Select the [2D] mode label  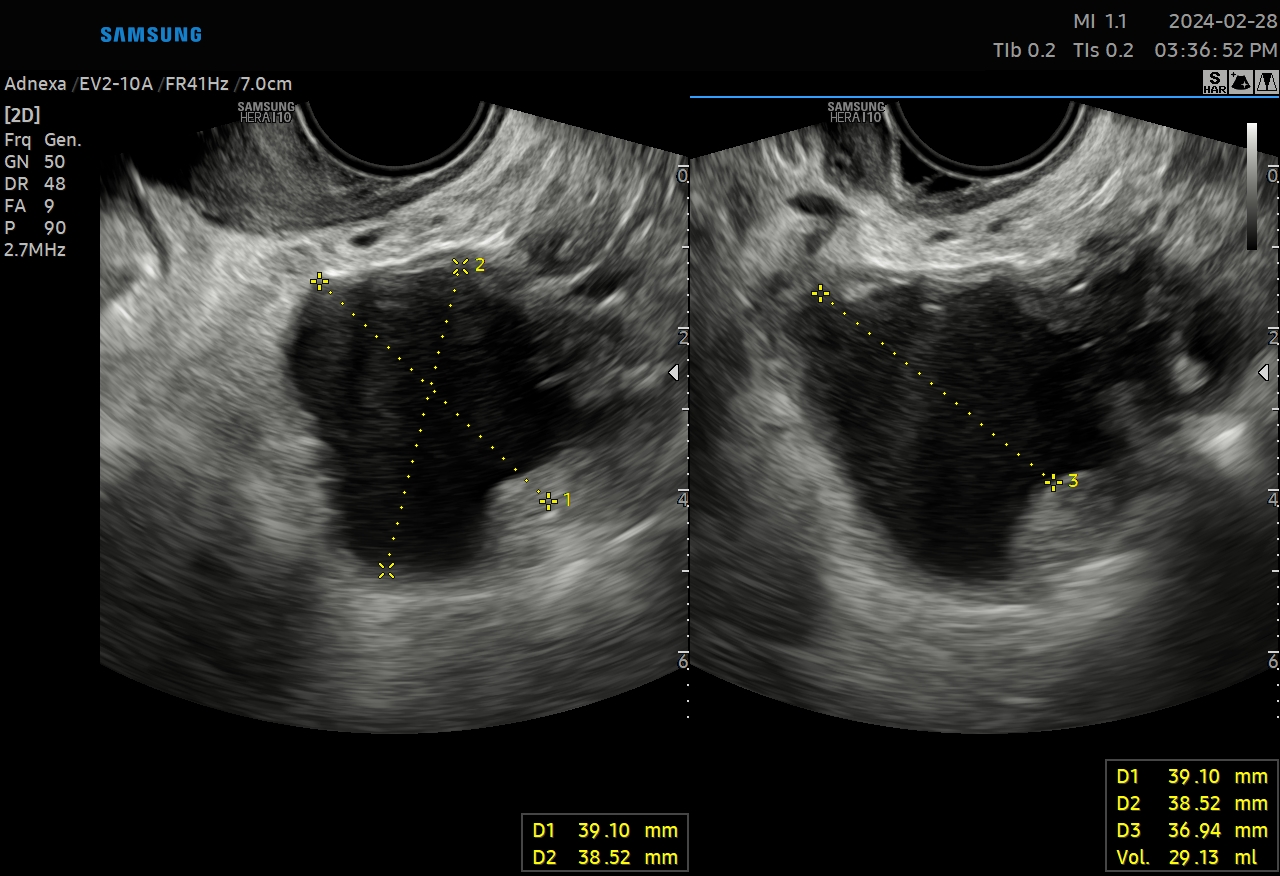tap(22, 114)
